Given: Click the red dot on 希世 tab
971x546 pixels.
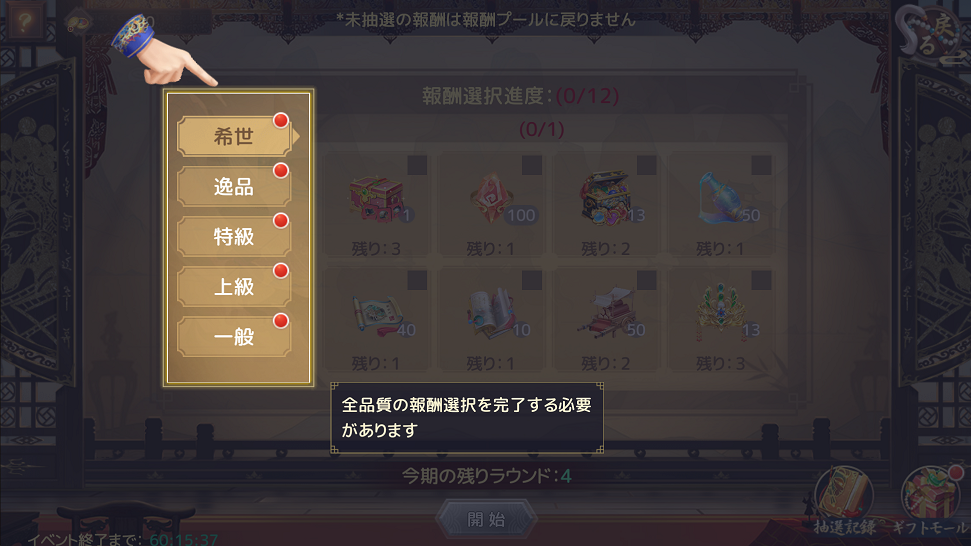Looking at the screenshot, I should 281,120.
